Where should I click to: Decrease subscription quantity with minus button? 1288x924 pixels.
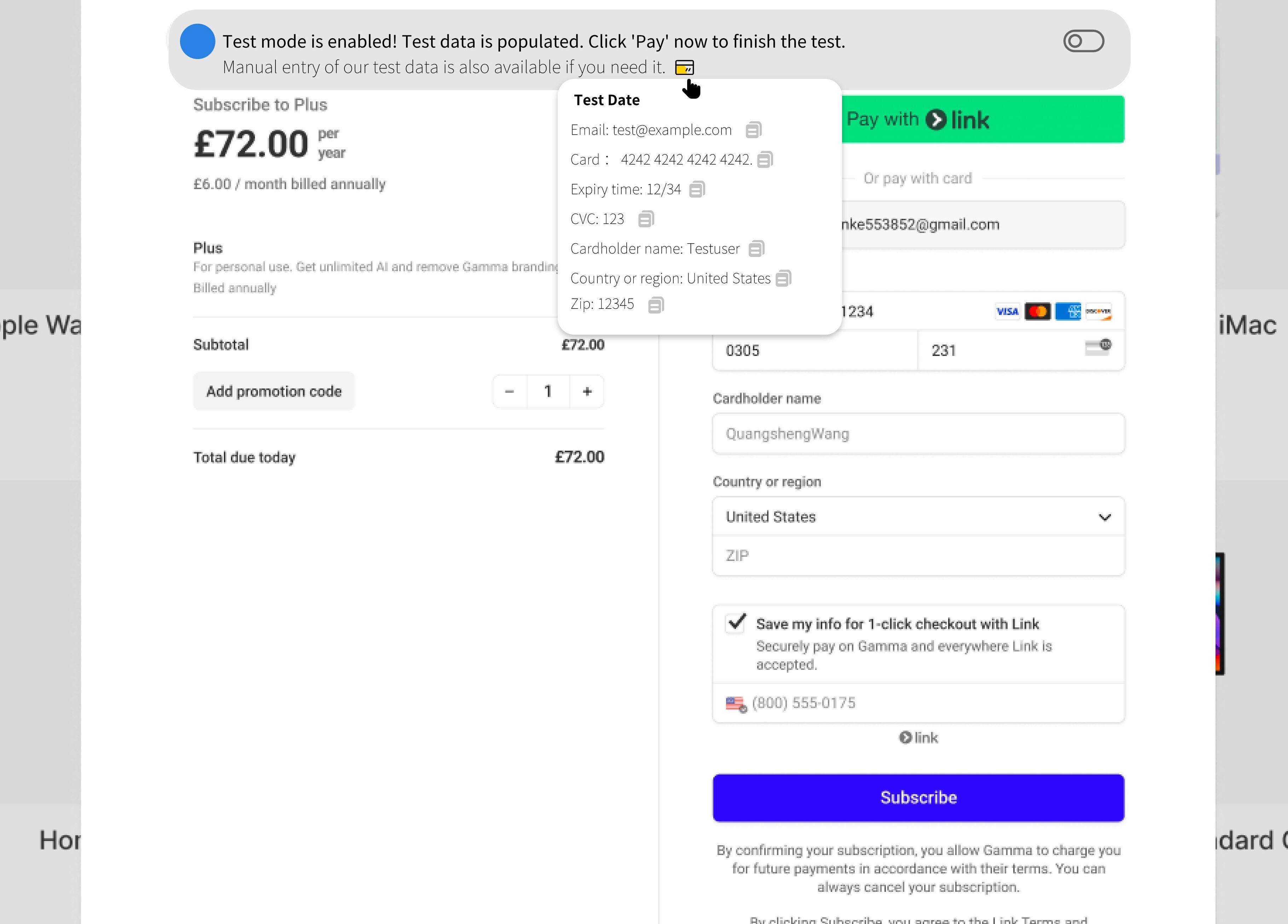(x=509, y=392)
